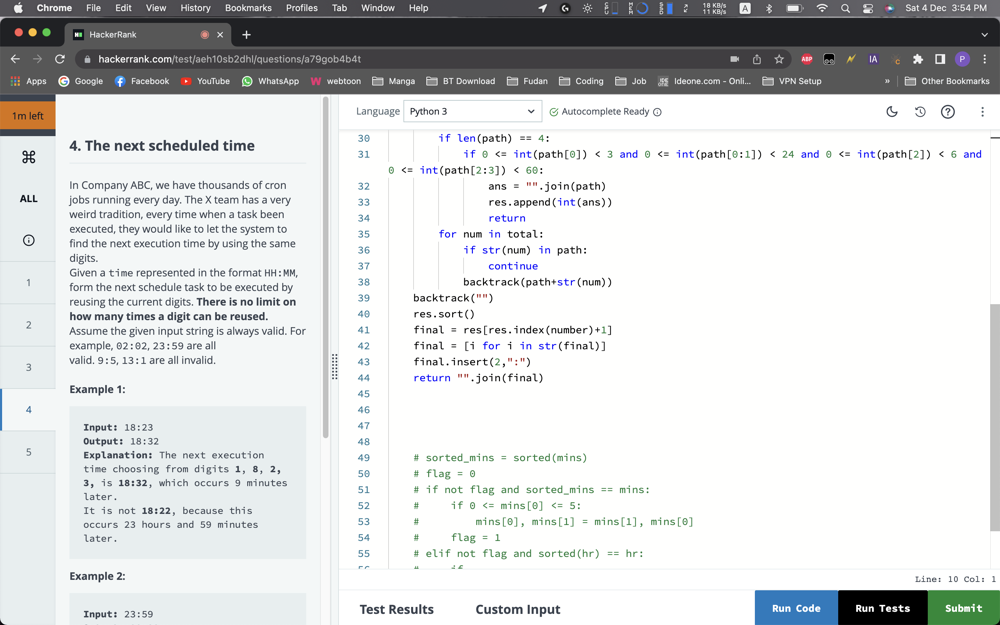Viewport: 1000px width, 625px height.
Task: Open the History menu in menu bar
Action: point(195,8)
